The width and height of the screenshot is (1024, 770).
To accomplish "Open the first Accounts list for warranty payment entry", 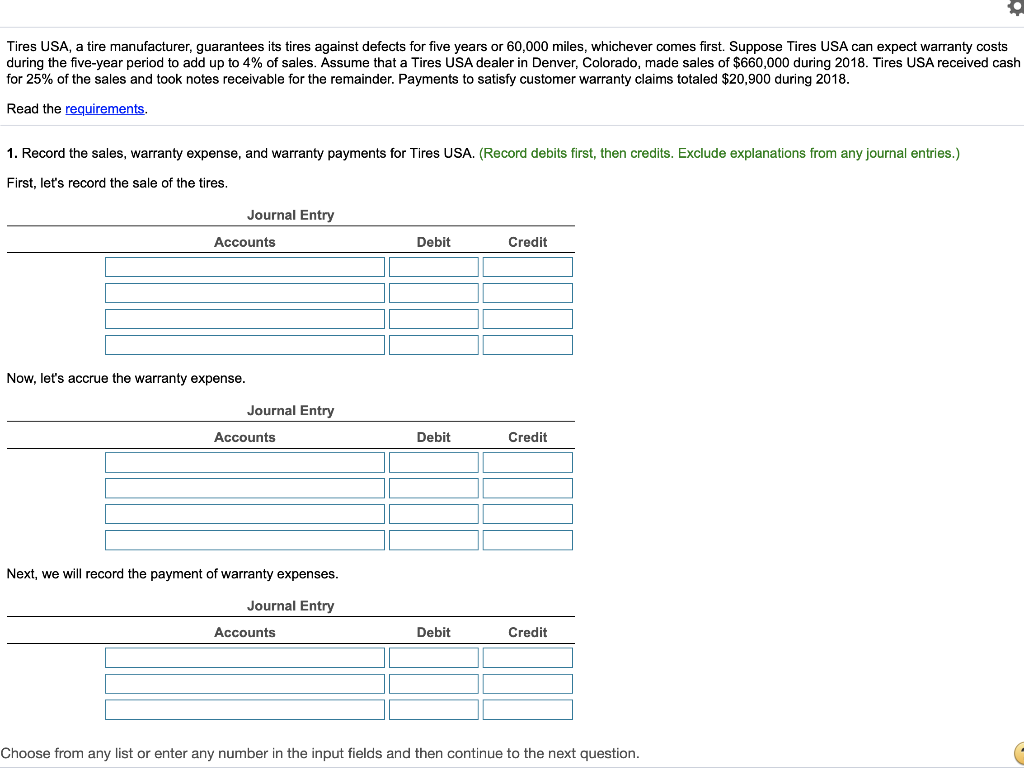I will point(244,657).
